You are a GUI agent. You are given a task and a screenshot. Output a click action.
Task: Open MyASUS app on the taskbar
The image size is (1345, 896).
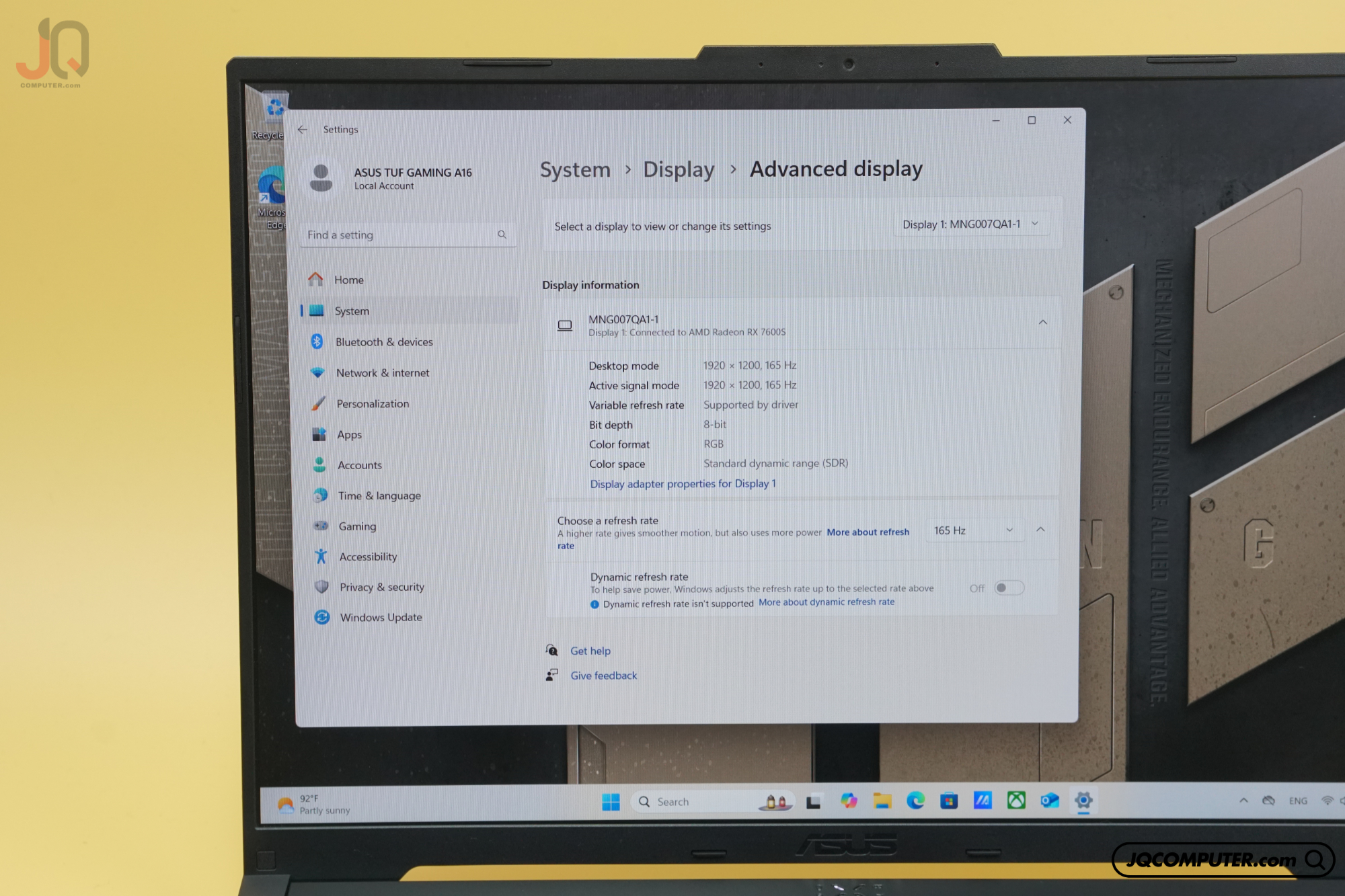click(x=983, y=801)
